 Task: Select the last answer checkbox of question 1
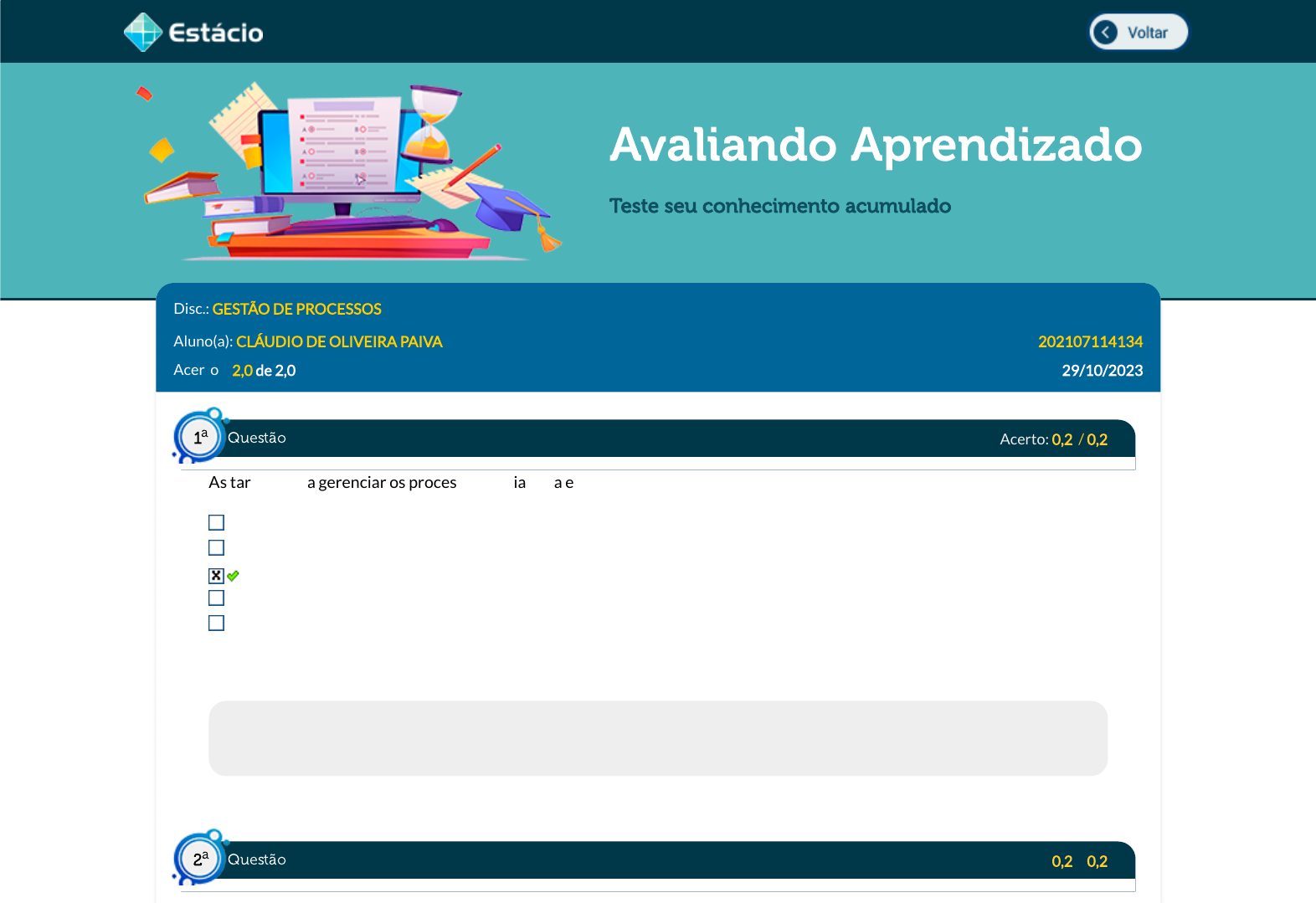point(216,623)
